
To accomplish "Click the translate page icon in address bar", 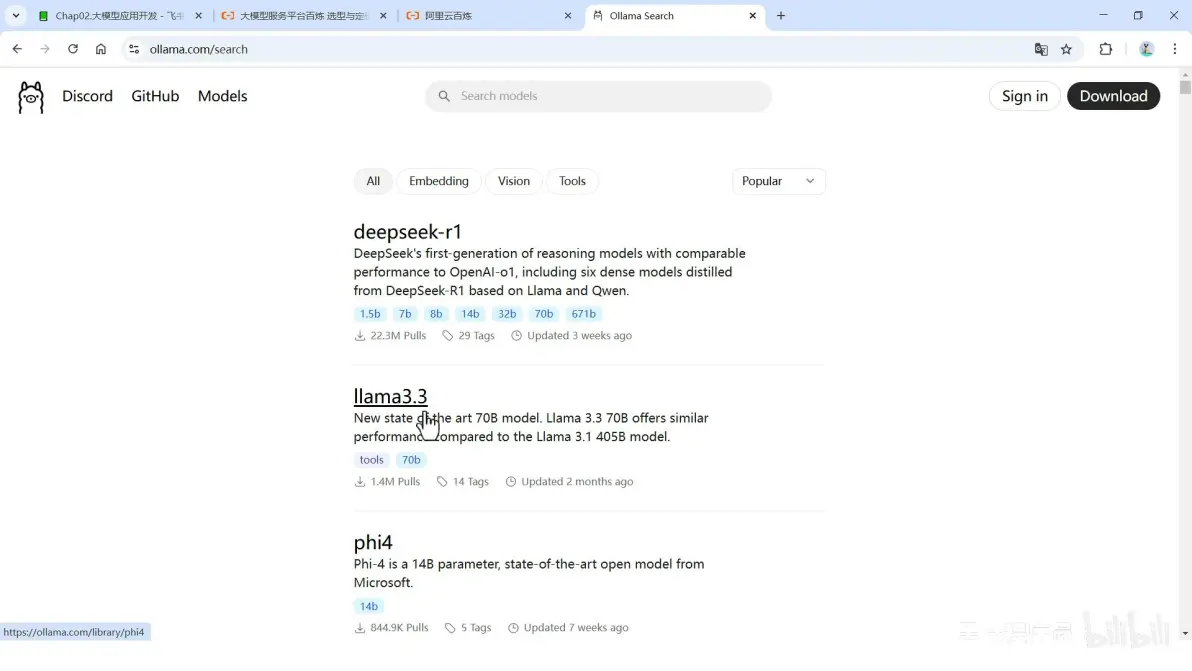I will tap(1040, 49).
